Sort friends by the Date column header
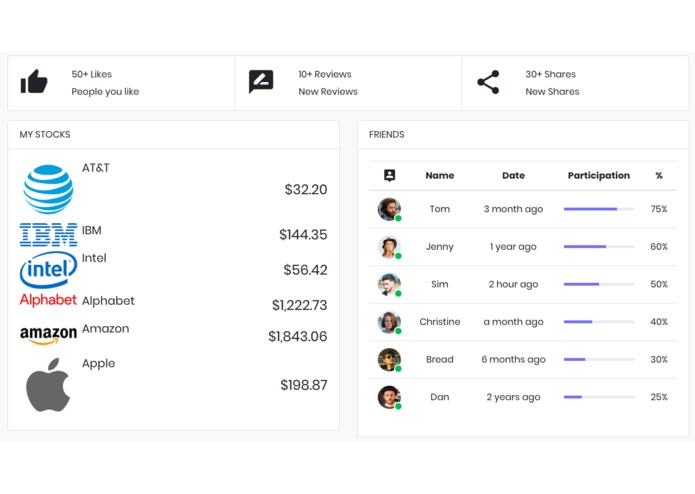This screenshot has height=494, width=695. [x=513, y=175]
